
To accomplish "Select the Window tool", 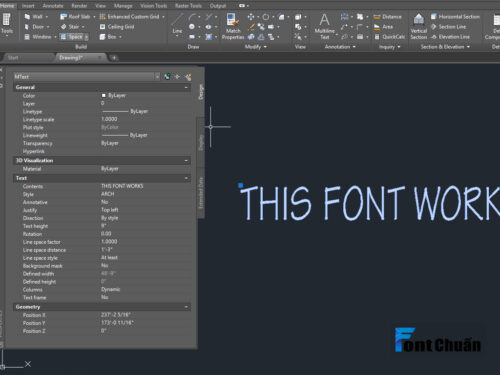I will (x=38, y=37).
